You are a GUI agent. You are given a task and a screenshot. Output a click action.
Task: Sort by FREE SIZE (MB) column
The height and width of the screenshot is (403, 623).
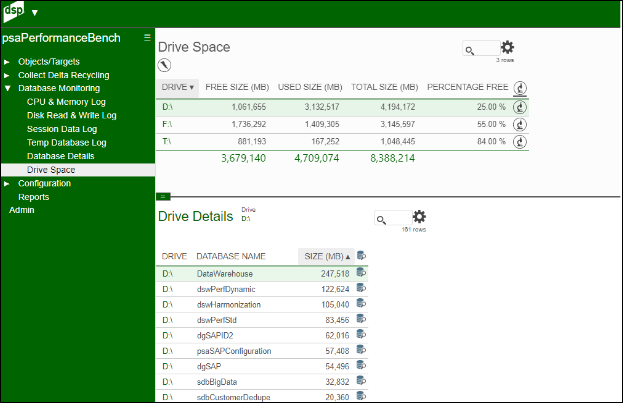click(237, 87)
